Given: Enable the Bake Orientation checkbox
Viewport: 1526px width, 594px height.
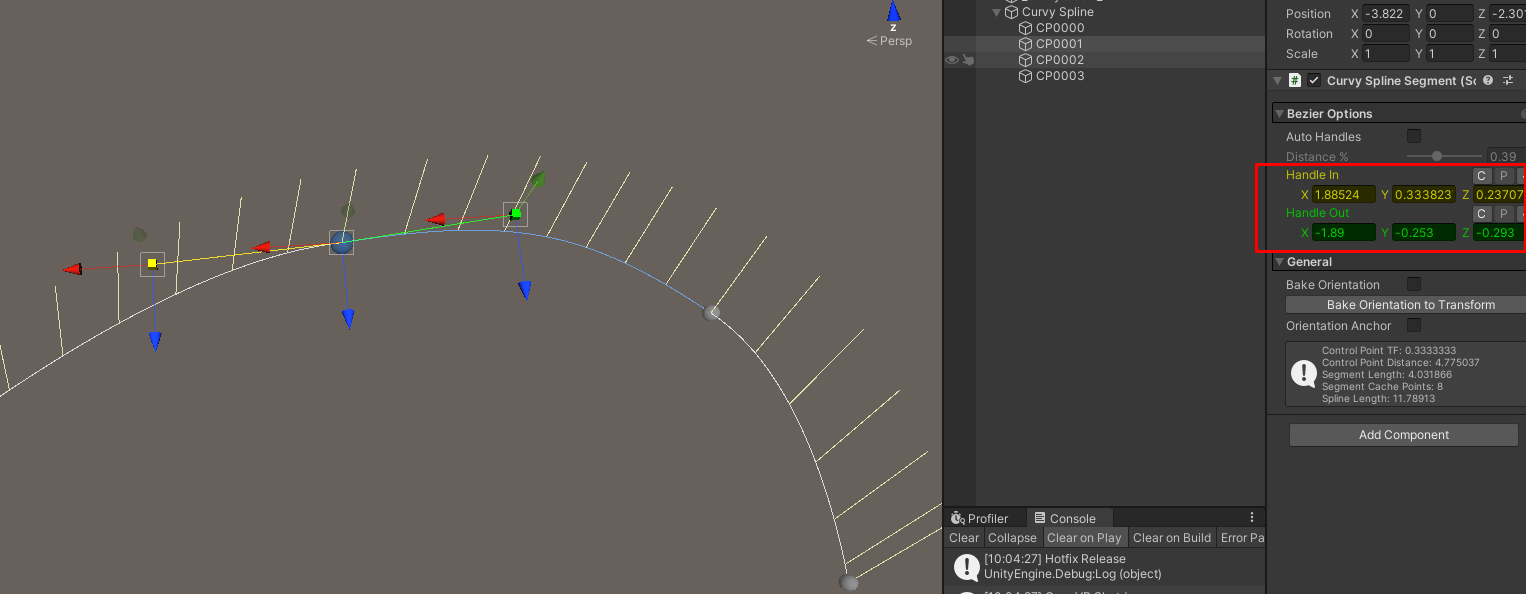Looking at the screenshot, I should (1413, 284).
